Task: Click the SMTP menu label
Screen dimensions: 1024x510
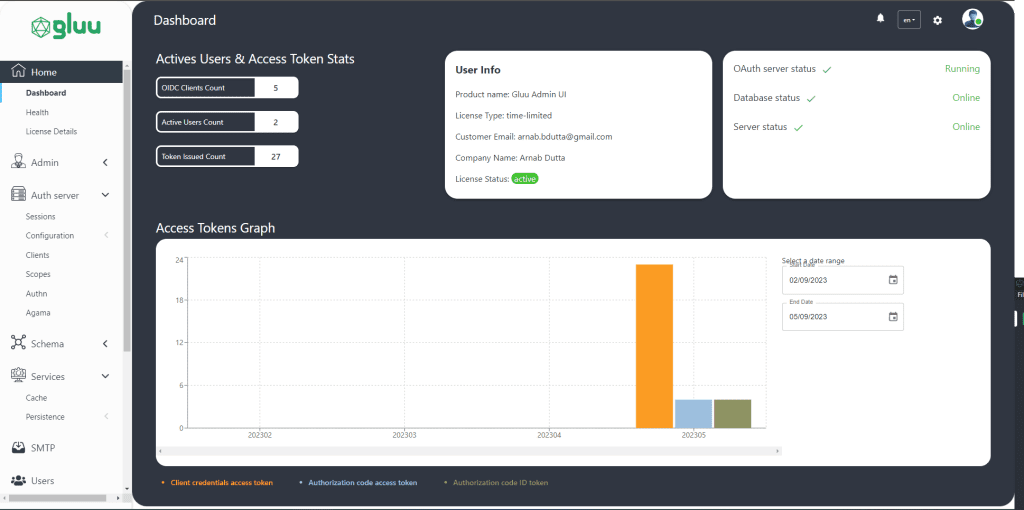Action: point(44,448)
